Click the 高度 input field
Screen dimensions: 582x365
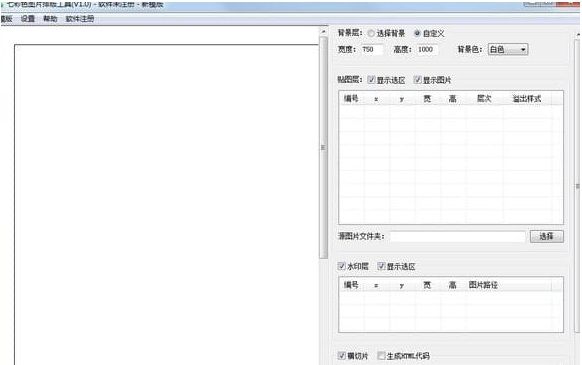point(427,49)
